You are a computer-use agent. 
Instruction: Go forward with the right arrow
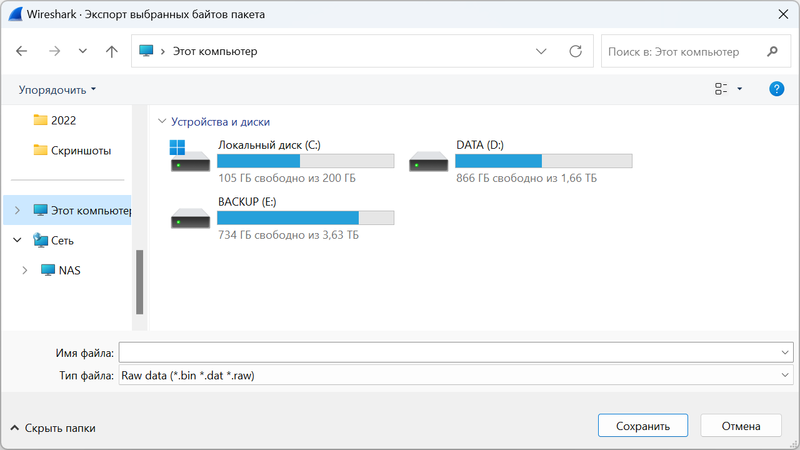click(54, 51)
